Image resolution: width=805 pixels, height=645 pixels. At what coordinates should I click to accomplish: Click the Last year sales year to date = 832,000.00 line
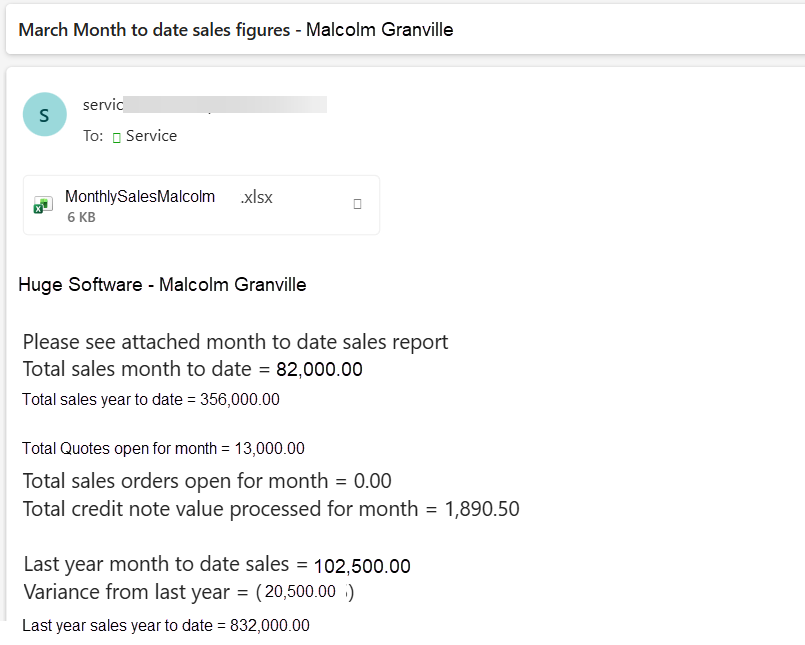point(166,625)
